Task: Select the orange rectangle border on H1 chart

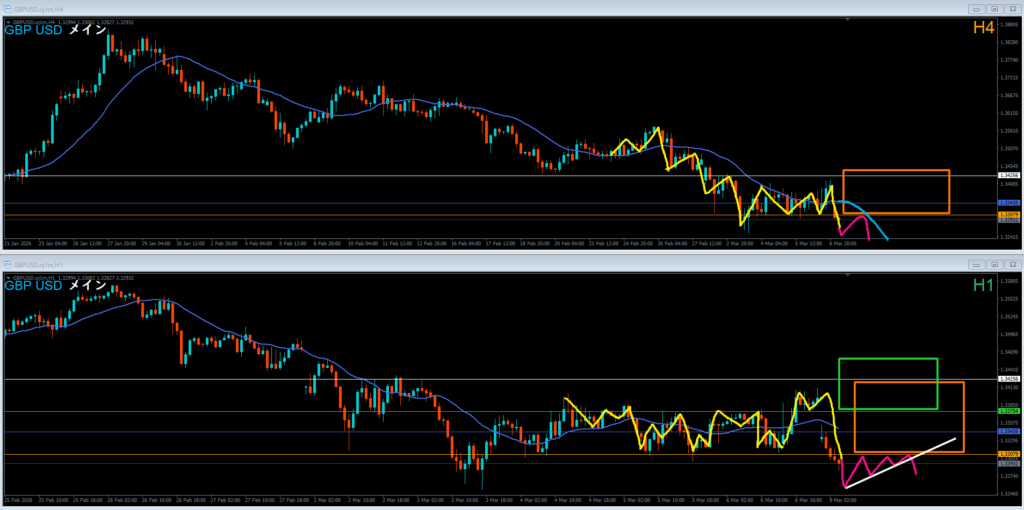Action: pyautogui.click(x=964, y=420)
